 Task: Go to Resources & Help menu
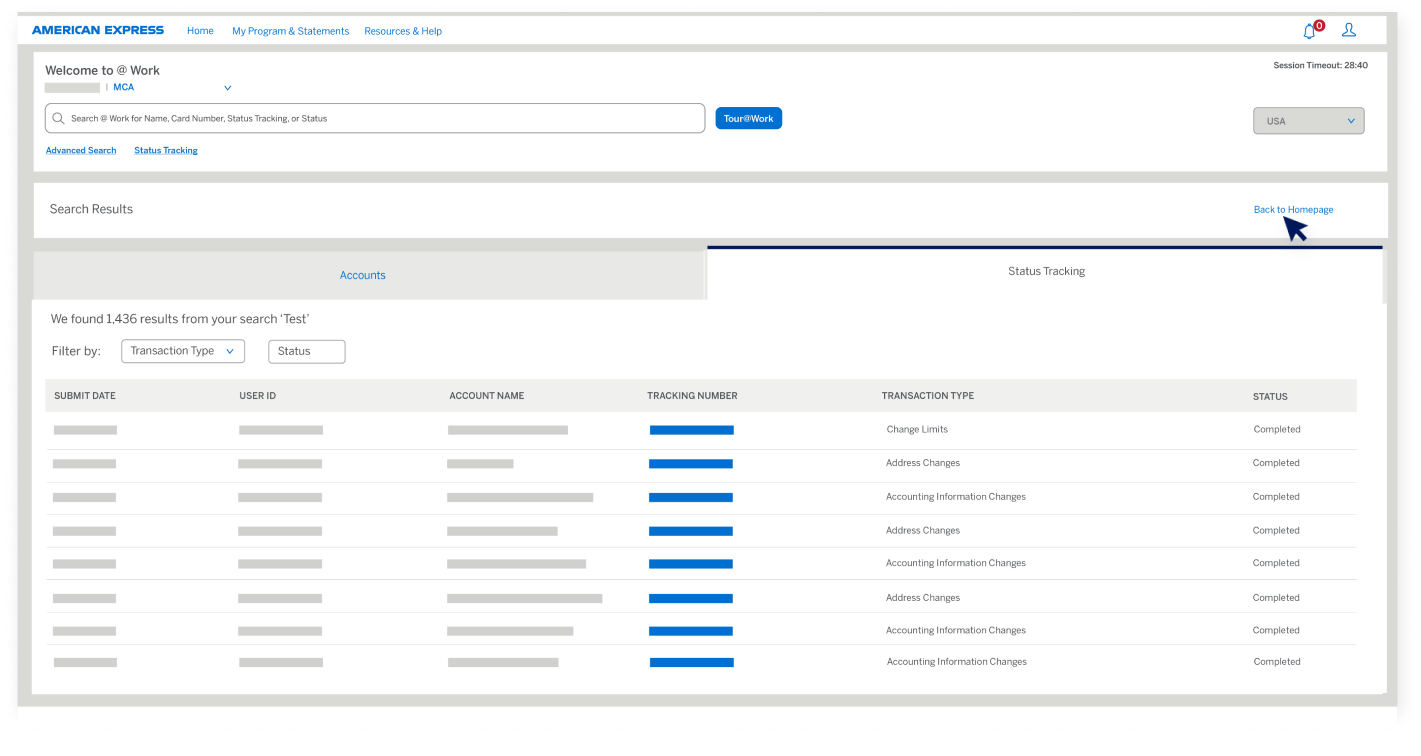402,31
